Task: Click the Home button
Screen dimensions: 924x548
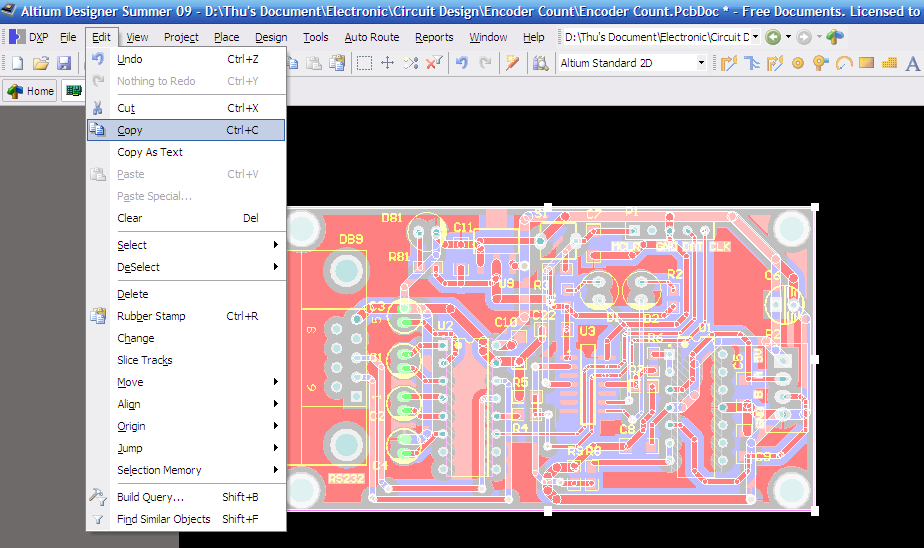Action: pos(31,91)
